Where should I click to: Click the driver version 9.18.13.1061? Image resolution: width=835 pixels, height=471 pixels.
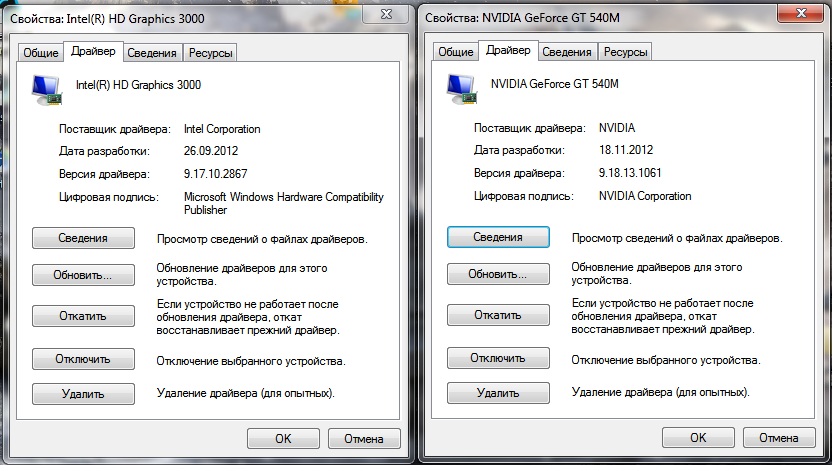tap(630, 173)
